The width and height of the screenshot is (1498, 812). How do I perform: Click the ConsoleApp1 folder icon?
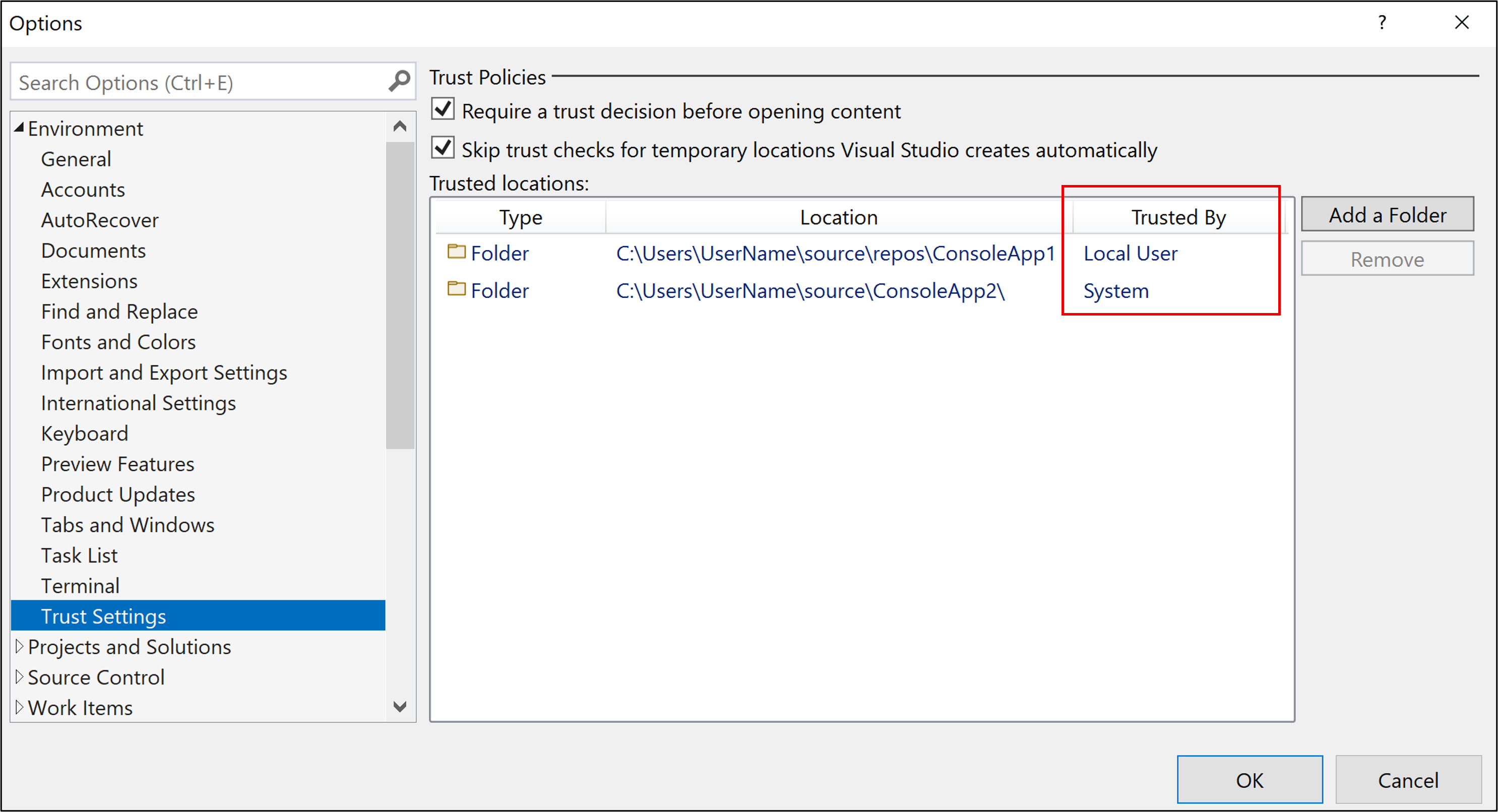[x=454, y=253]
